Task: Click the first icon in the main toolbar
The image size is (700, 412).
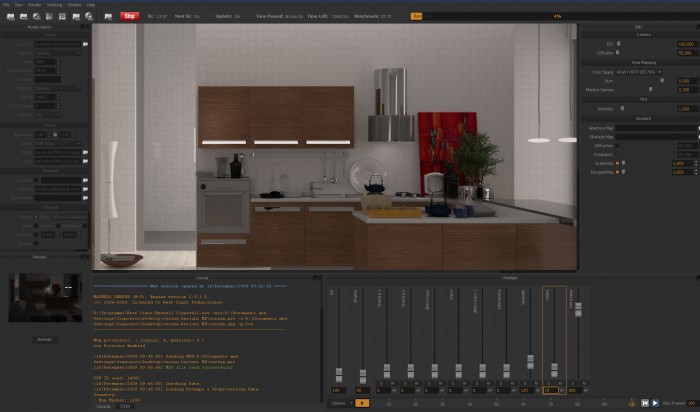Action: (x=11, y=17)
